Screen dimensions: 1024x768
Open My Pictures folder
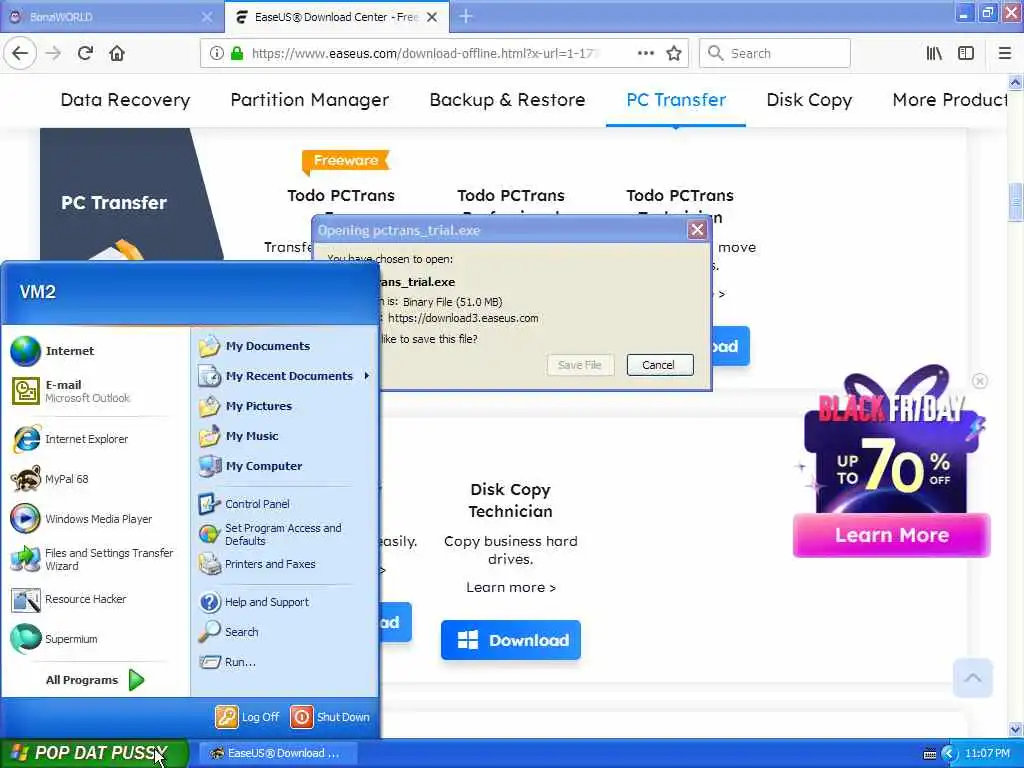pos(285,406)
